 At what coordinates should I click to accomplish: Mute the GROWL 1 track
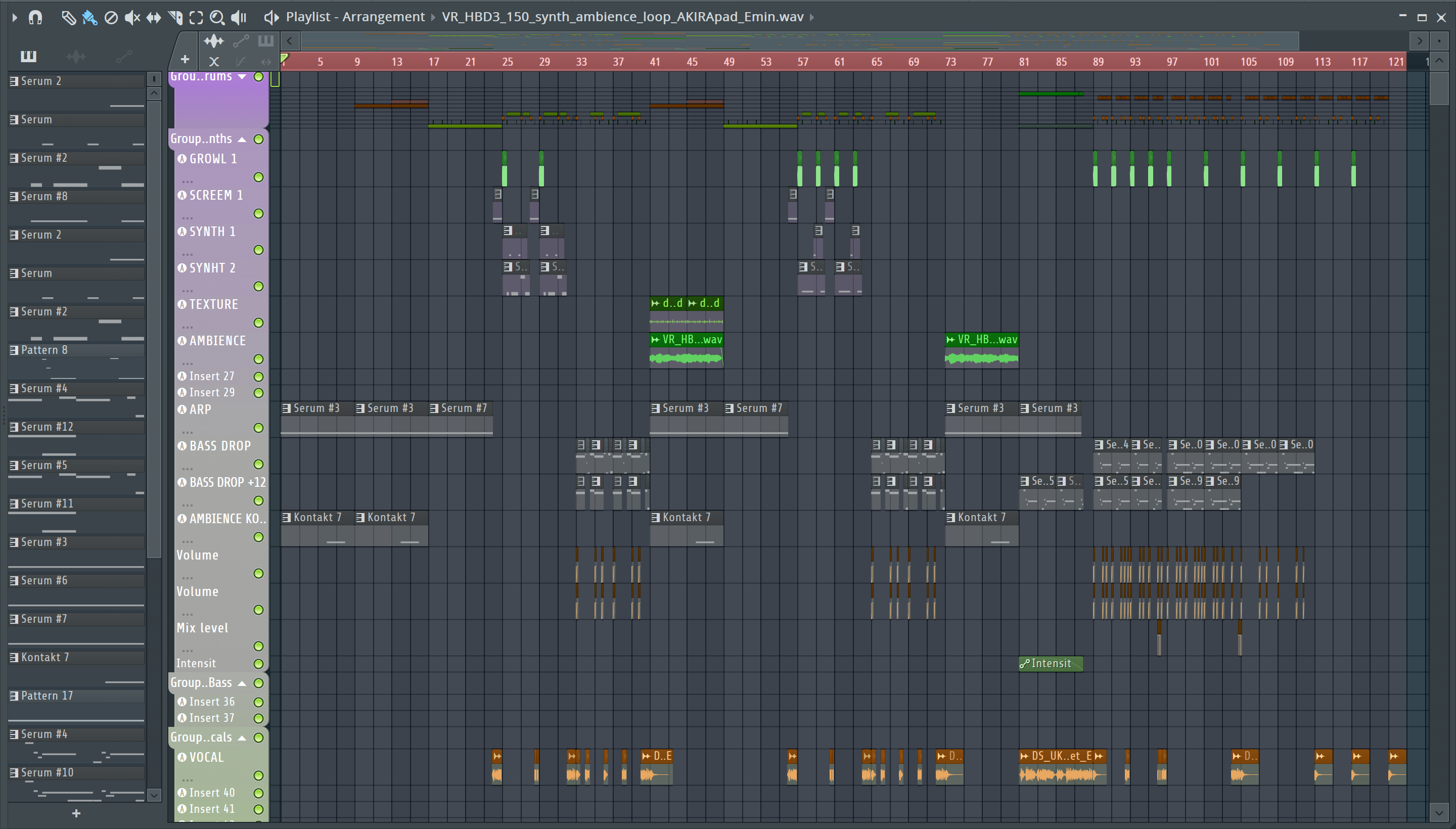[x=258, y=177]
